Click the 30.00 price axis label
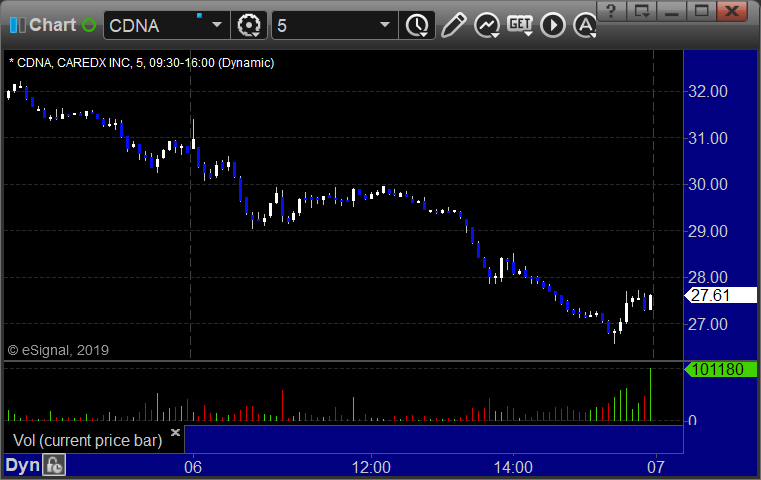 coord(708,184)
